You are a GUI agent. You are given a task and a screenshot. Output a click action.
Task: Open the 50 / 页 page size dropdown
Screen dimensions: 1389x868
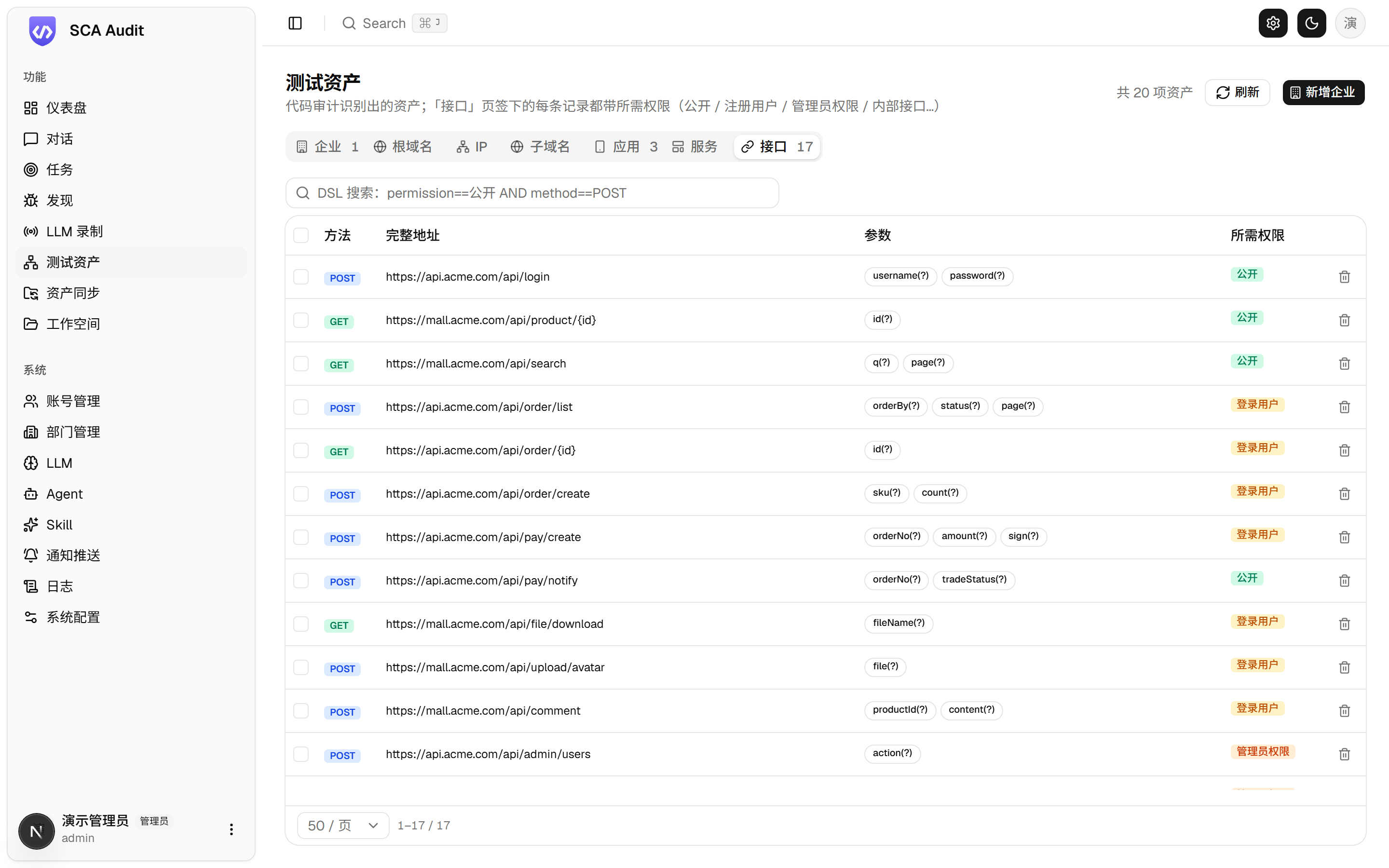point(343,825)
